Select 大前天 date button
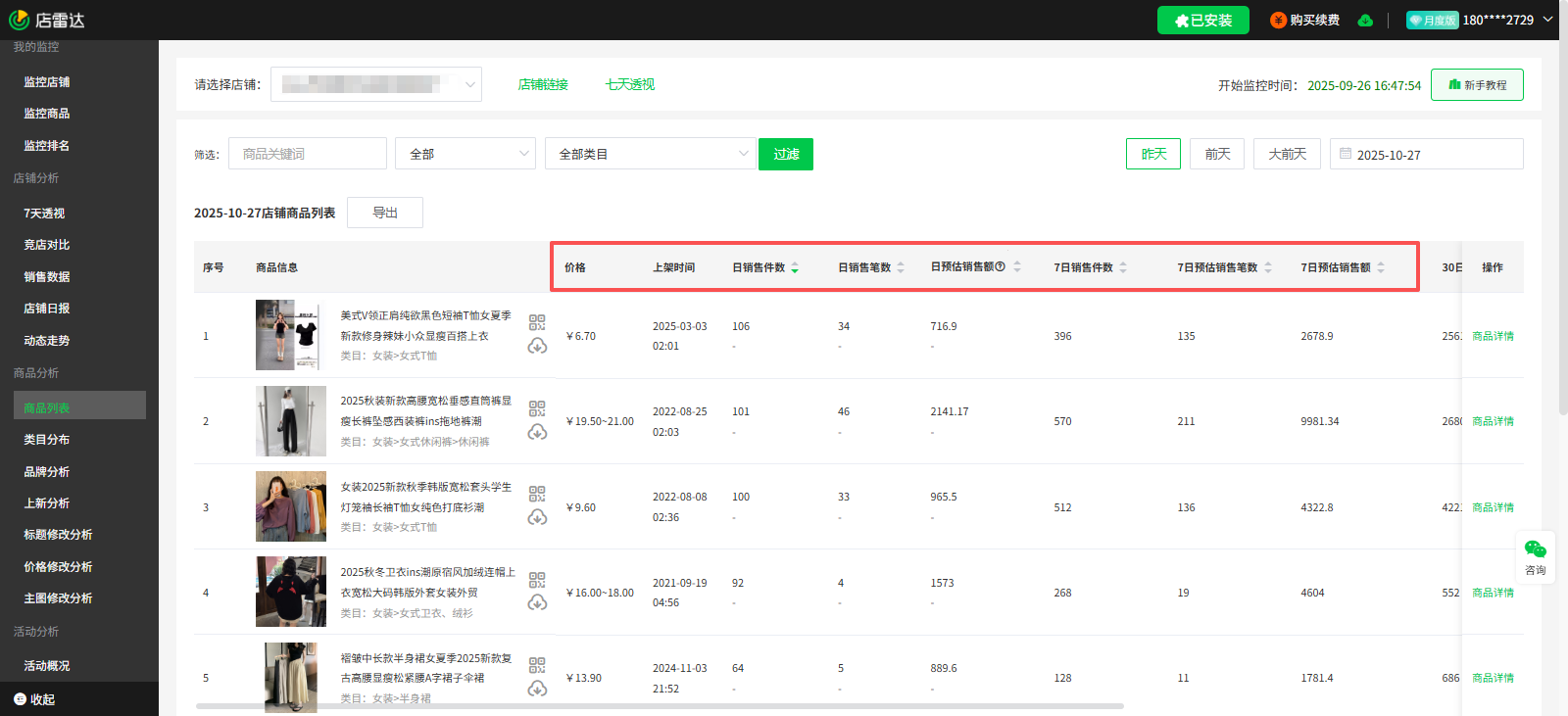Screen dimensions: 1568x716 (1287, 154)
